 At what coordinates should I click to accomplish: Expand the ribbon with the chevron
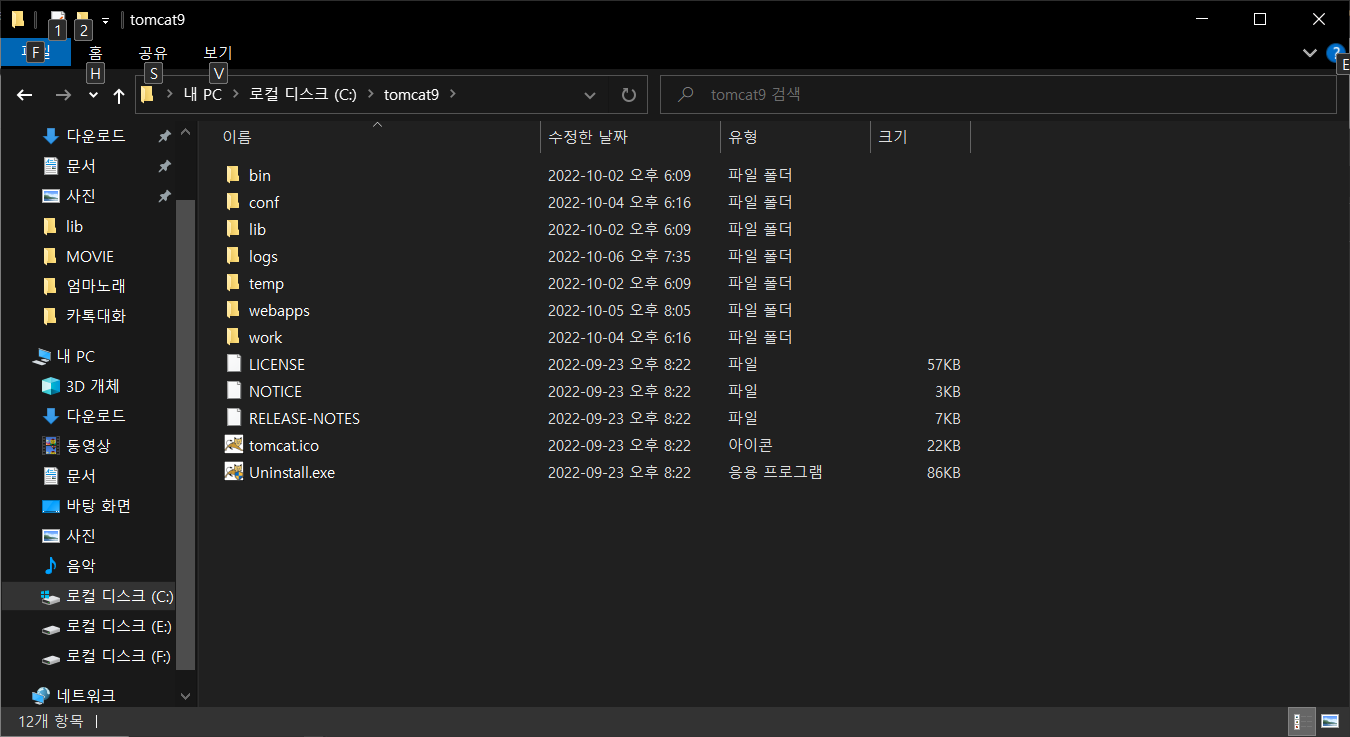1310,52
